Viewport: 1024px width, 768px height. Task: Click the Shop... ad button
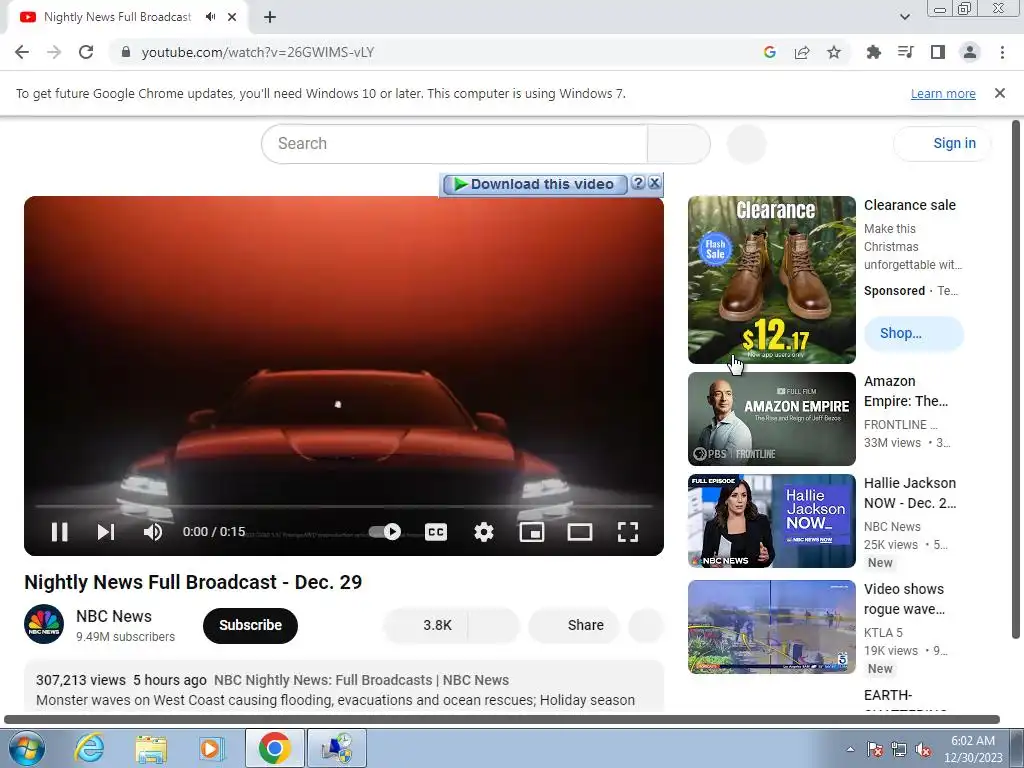click(x=913, y=333)
